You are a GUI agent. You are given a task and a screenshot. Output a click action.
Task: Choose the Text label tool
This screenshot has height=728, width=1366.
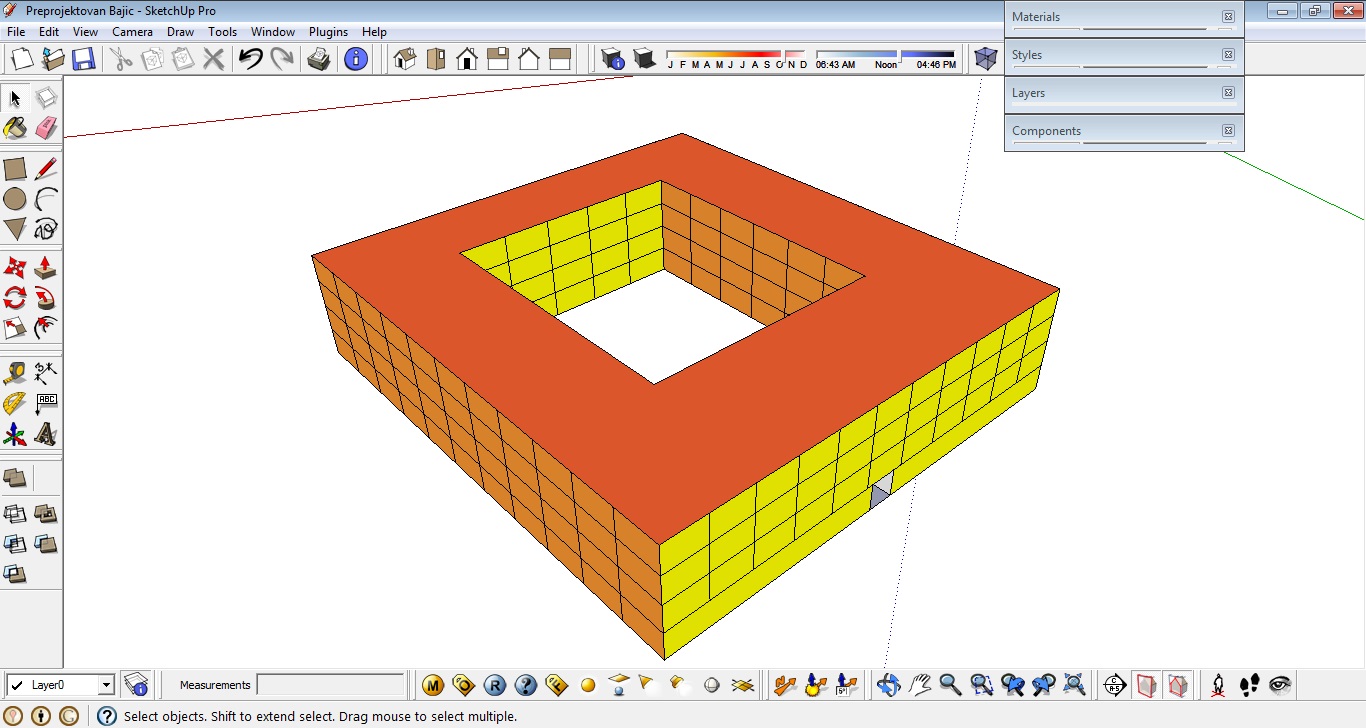(x=46, y=404)
